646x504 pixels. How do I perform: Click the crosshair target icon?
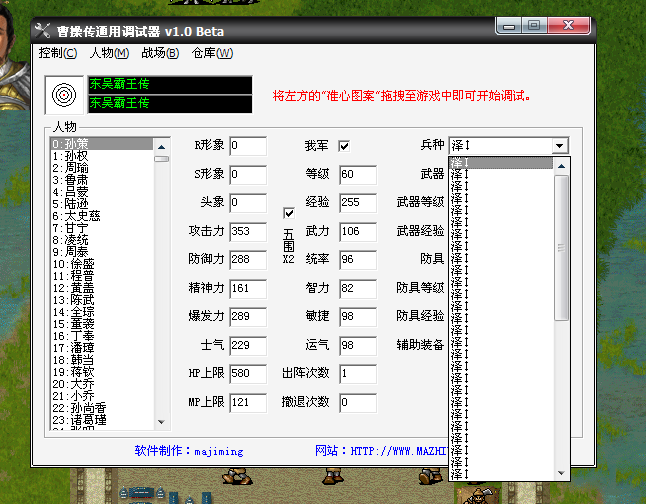pyautogui.click(x=64, y=95)
